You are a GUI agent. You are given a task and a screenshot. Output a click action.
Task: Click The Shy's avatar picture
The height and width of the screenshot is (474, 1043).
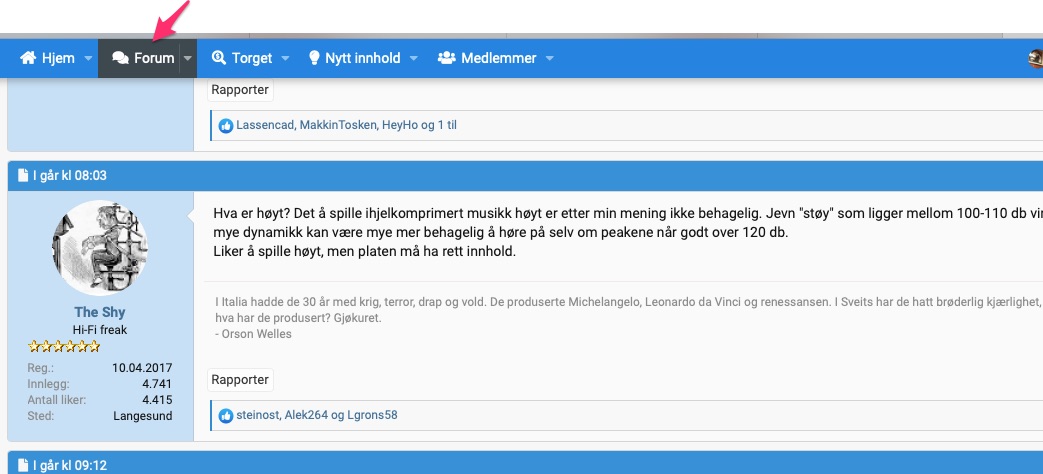tap(100, 248)
